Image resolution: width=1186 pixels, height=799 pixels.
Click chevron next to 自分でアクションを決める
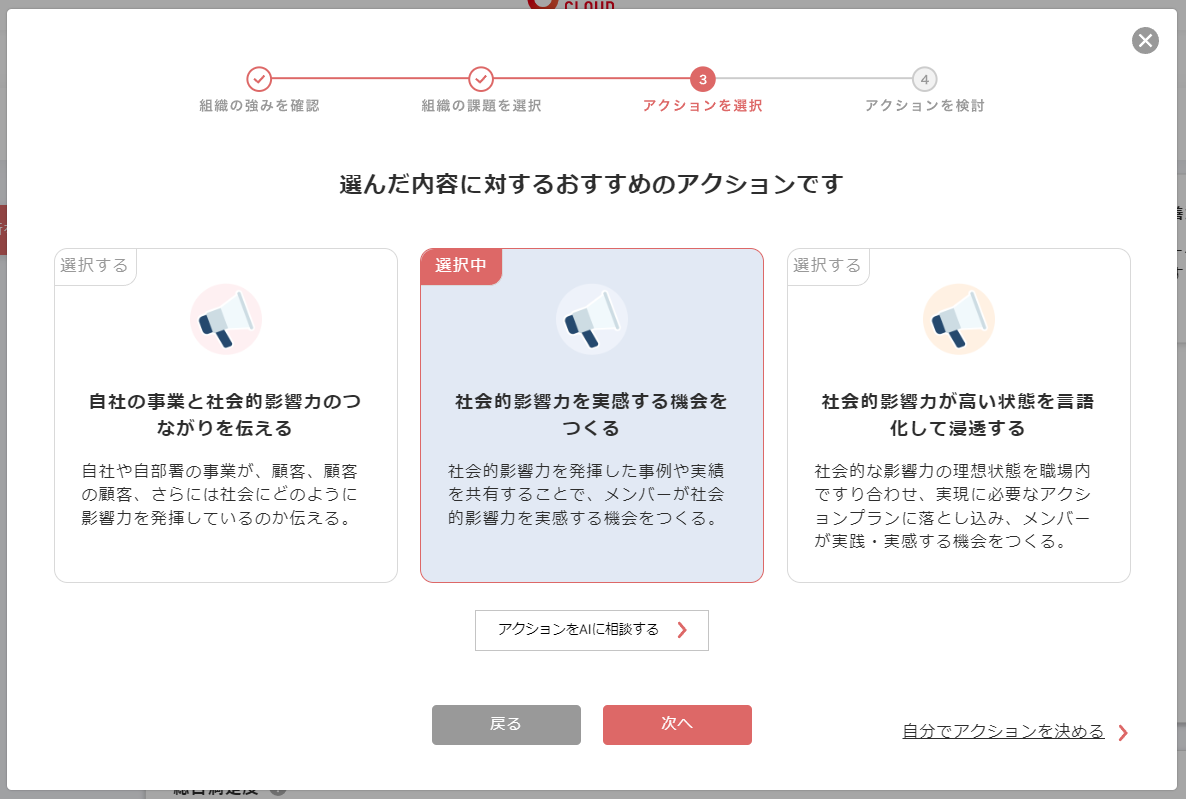click(1123, 733)
